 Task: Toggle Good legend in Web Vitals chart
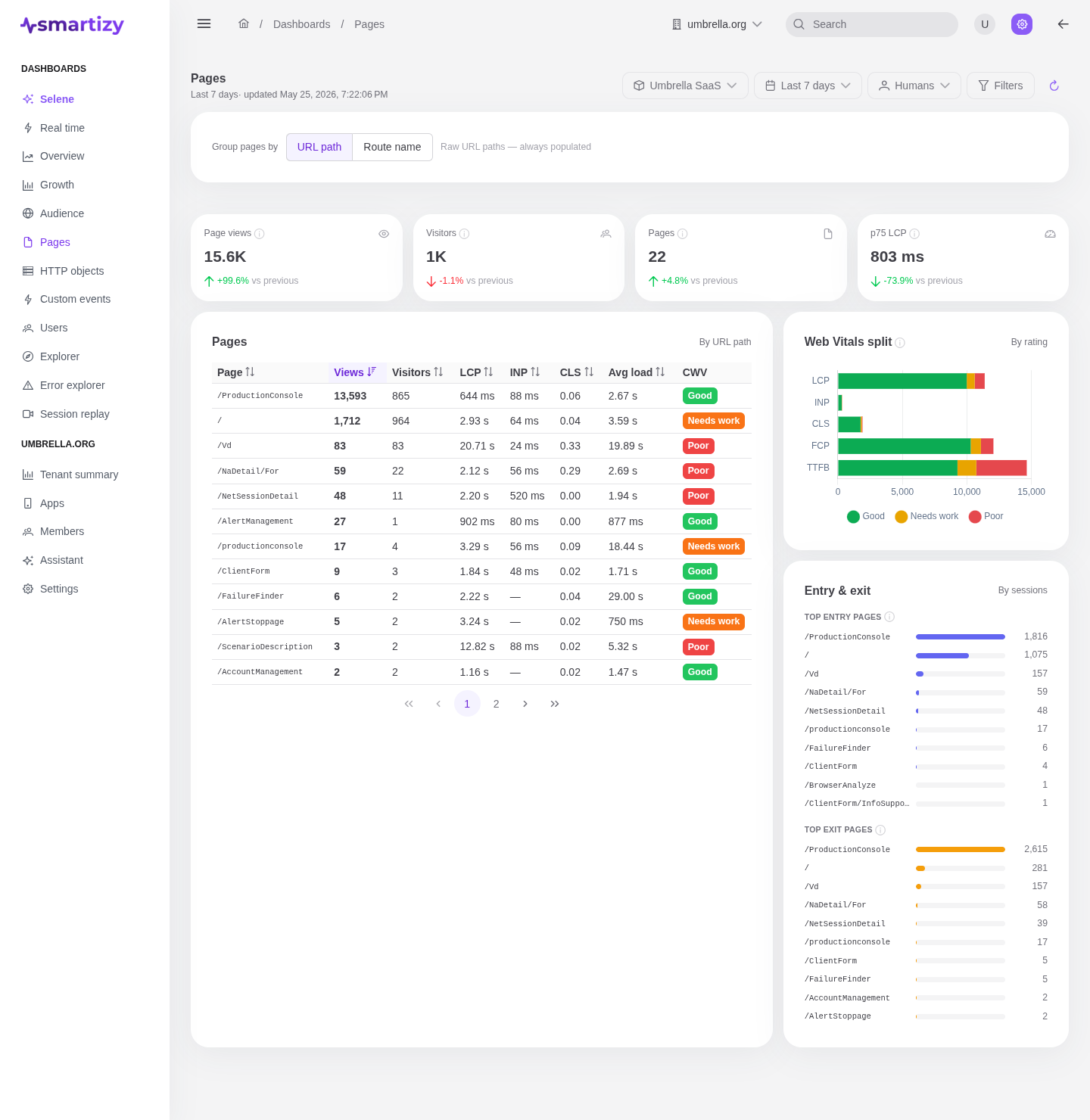[865, 516]
